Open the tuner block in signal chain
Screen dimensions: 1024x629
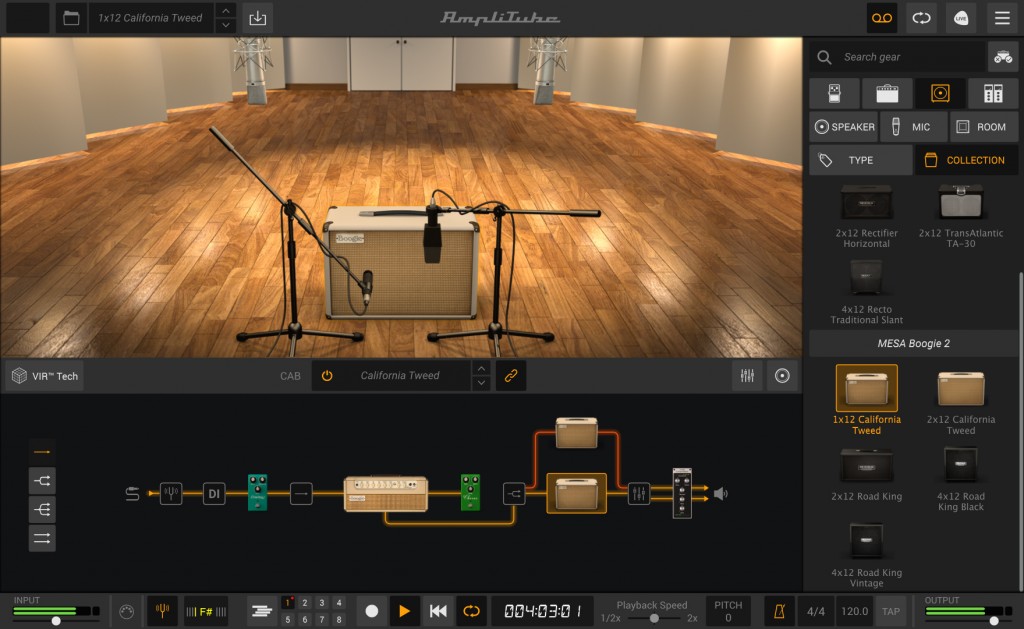(x=171, y=493)
